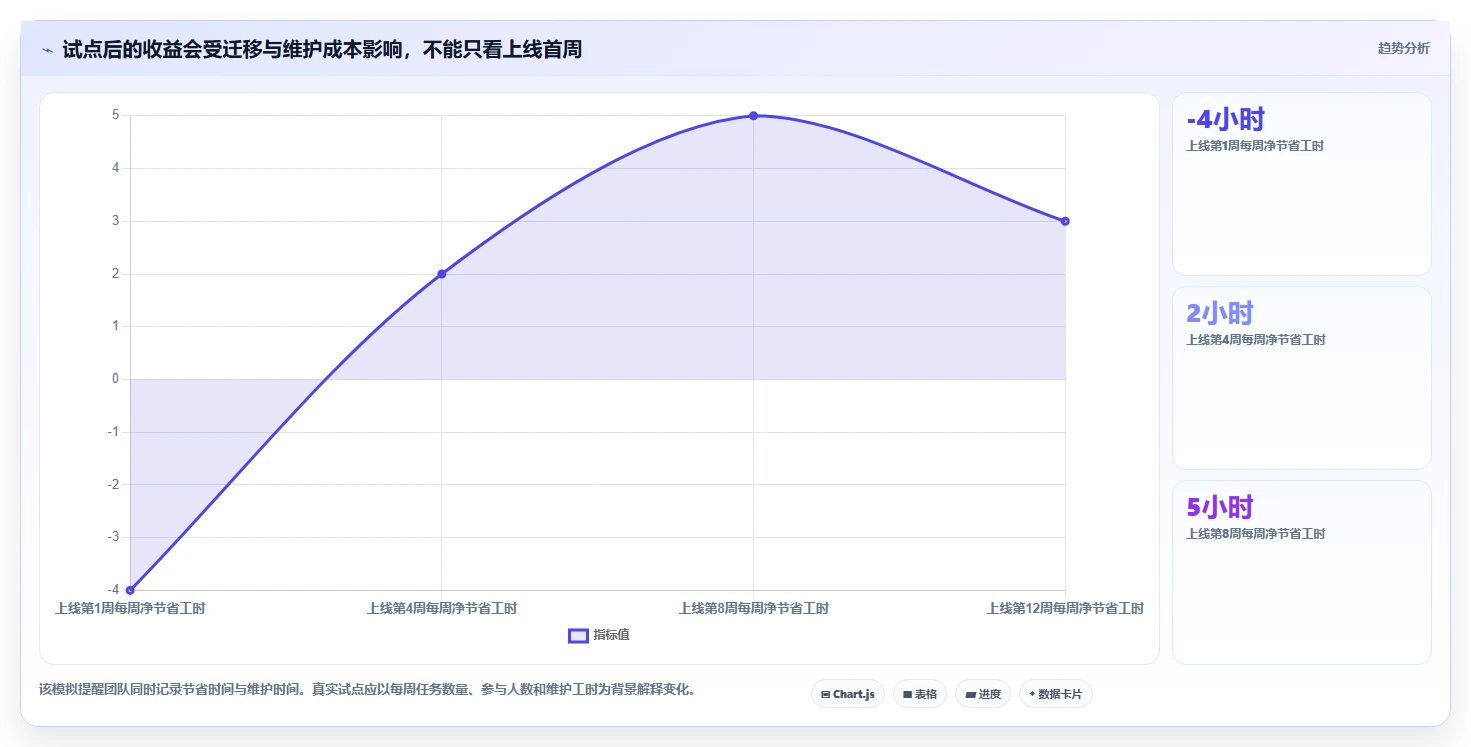The width and height of the screenshot is (1471, 747).
Task: Click the y-axis label -4
Action: pos(113,590)
